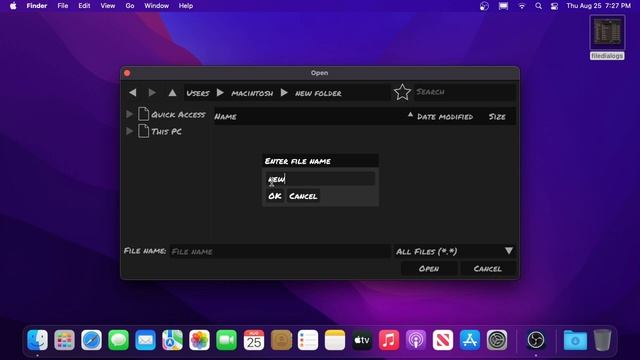The width and height of the screenshot is (640, 360).
Task: Open Trash from the Dock
Action: pyautogui.click(x=602, y=340)
